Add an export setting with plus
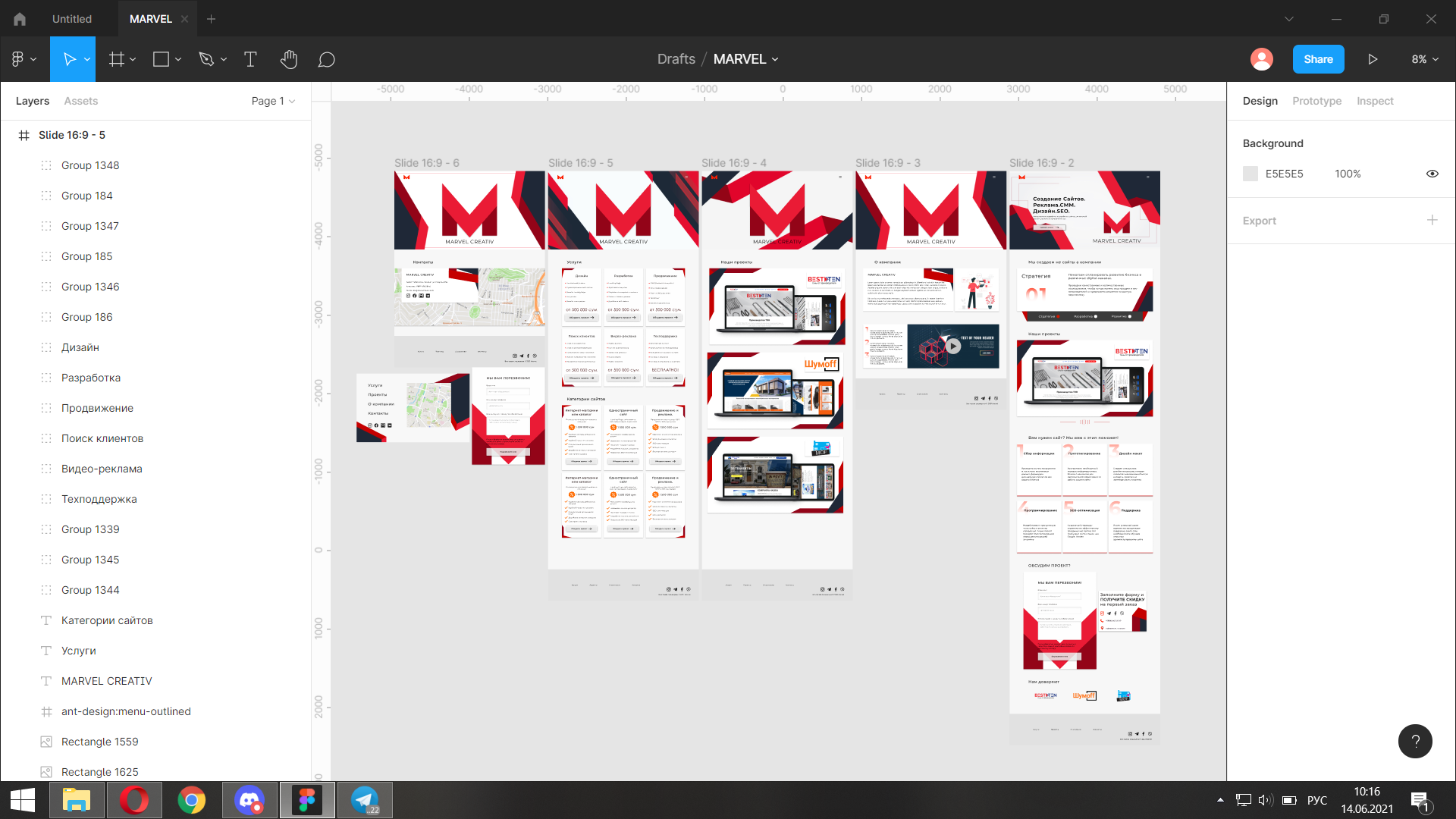The height and width of the screenshot is (819, 1456). tap(1432, 220)
